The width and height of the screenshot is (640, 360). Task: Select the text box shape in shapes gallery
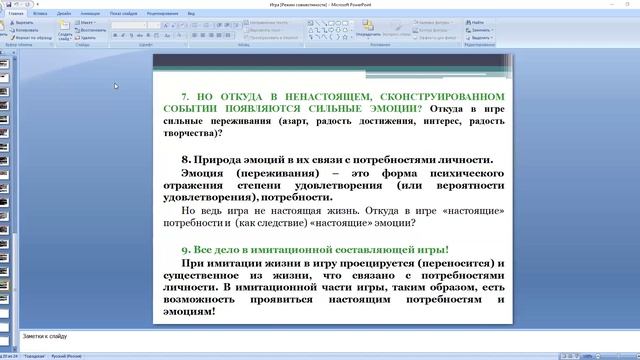(x=311, y=23)
